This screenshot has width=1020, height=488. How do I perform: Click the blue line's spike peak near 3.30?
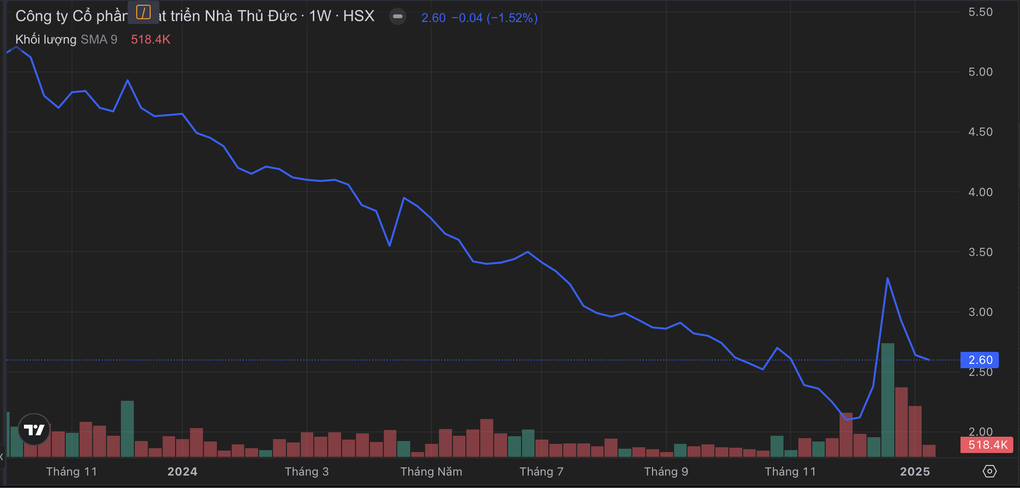coord(887,278)
